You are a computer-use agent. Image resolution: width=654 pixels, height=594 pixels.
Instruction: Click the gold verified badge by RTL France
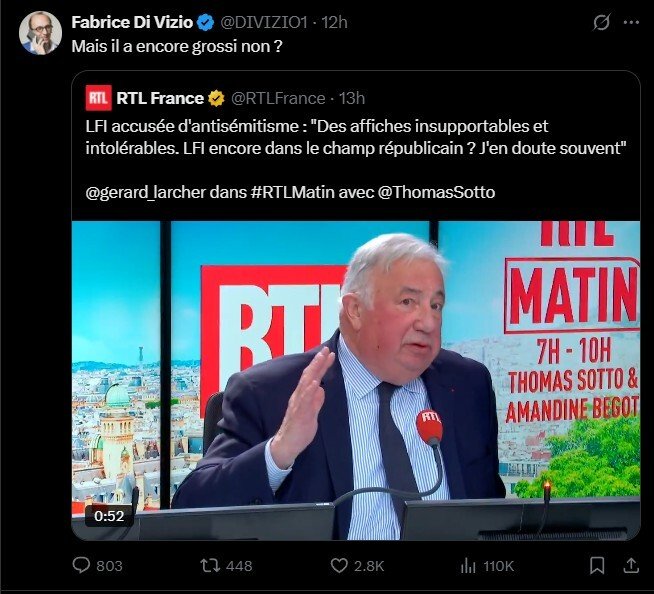click(x=216, y=97)
